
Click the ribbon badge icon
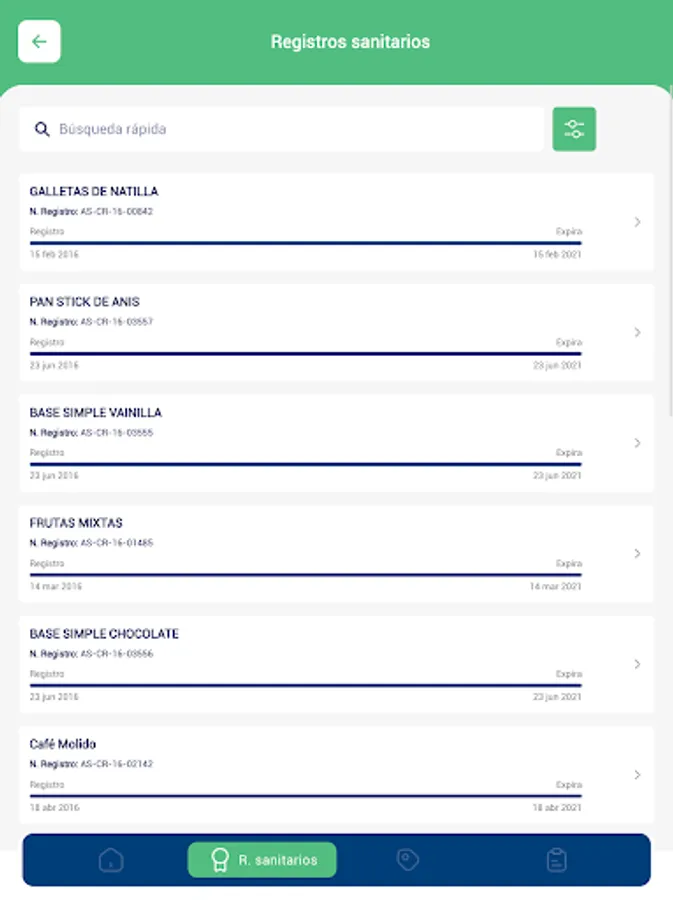[x=220, y=860]
